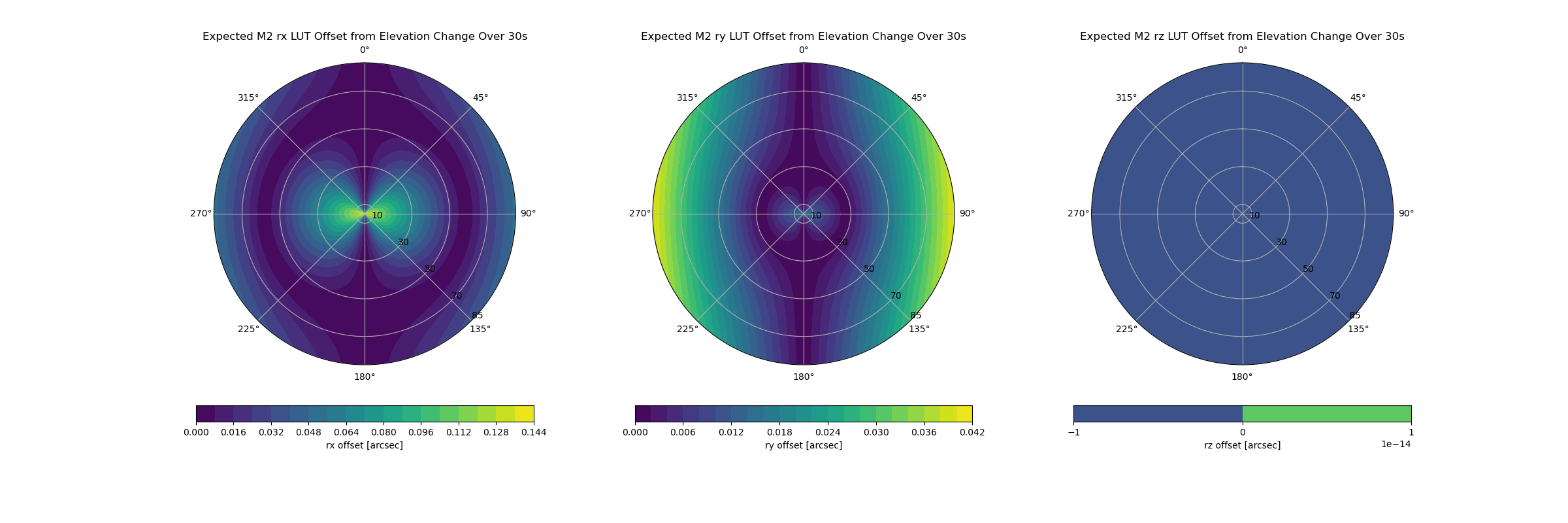Click the 270° label on ry plot
The width and height of the screenshot is (1568, 523).
640,214
